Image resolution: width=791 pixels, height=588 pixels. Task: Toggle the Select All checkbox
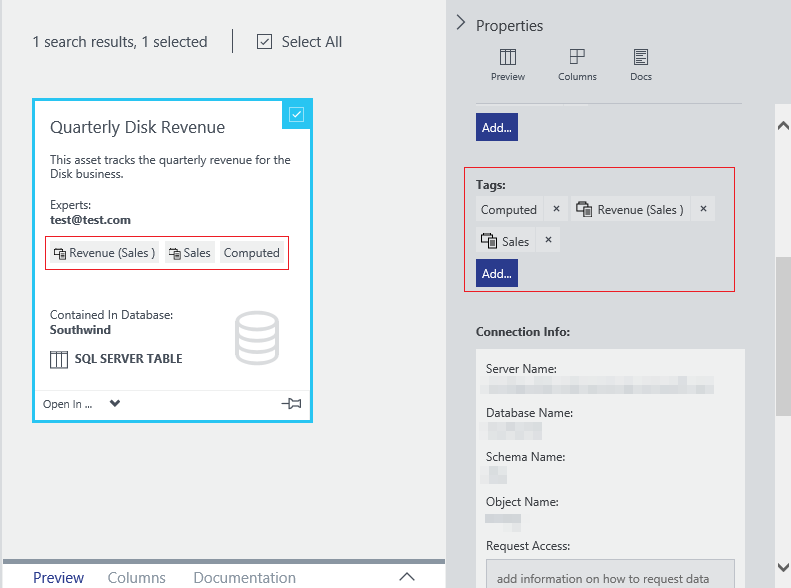(x=264, y=41)
